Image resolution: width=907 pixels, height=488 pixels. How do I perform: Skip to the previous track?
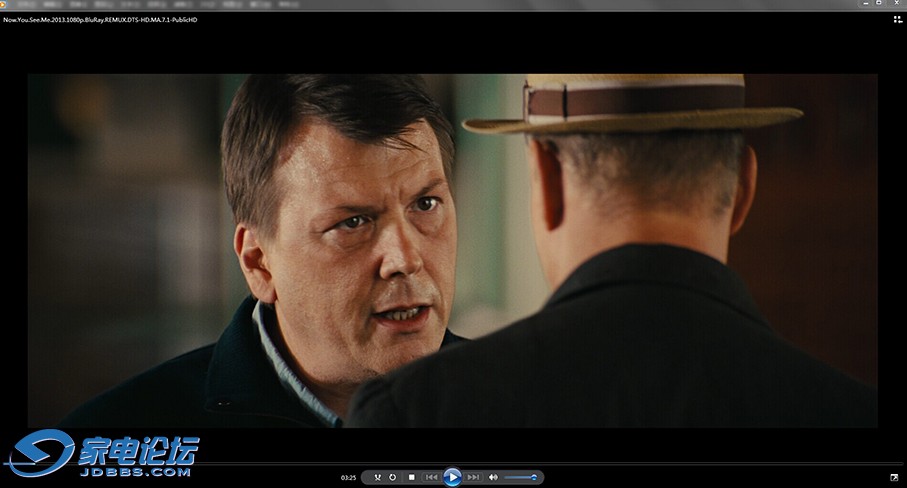pyautogui.click(x=431, y=478)
